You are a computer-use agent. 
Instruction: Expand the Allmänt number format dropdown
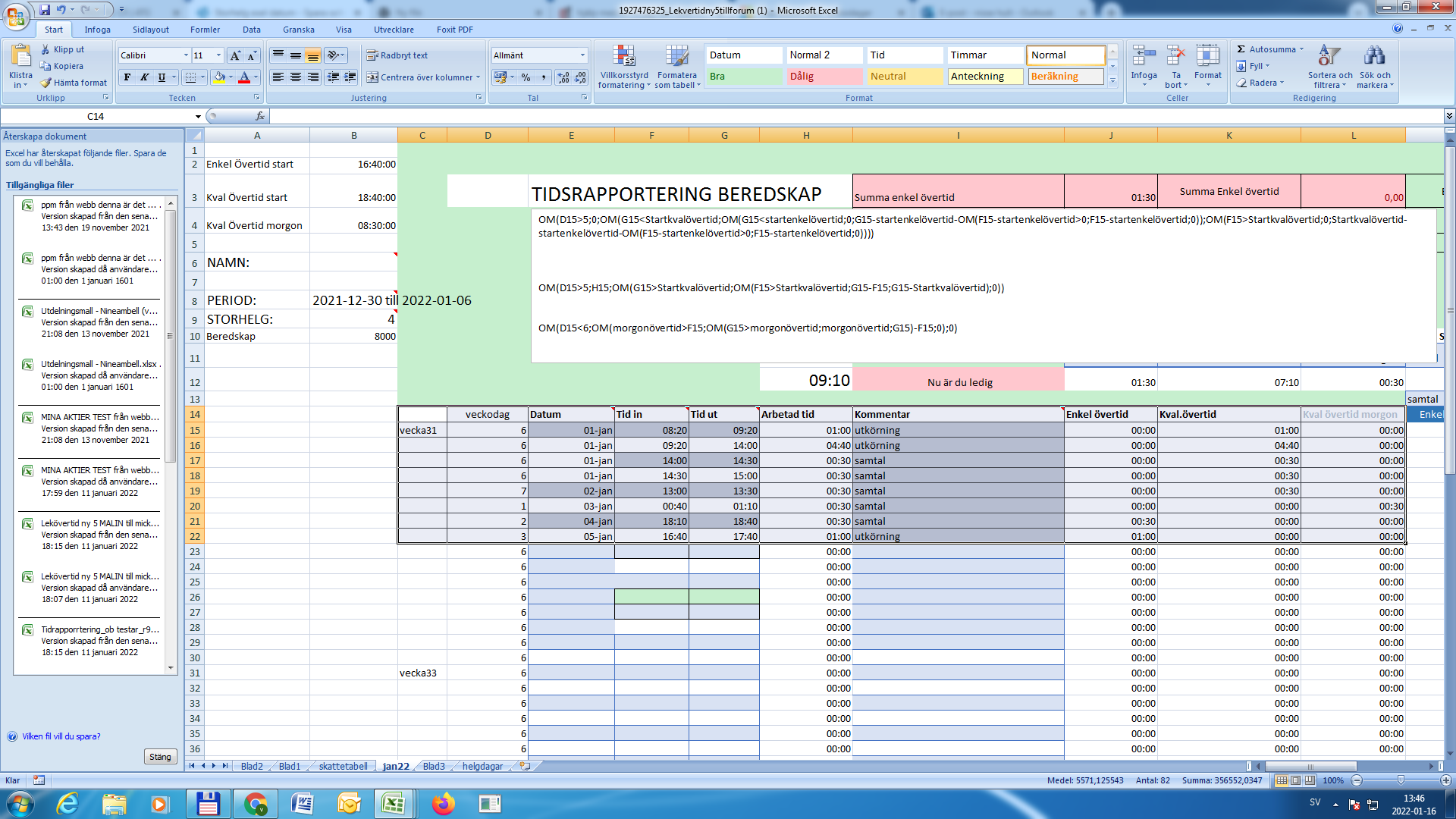[582, 55]
